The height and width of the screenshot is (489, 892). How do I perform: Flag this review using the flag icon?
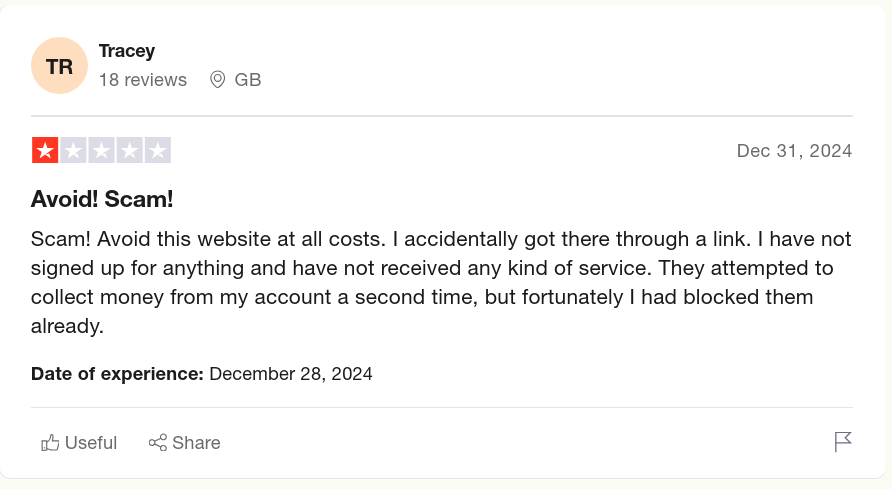[x=843, y=442]
